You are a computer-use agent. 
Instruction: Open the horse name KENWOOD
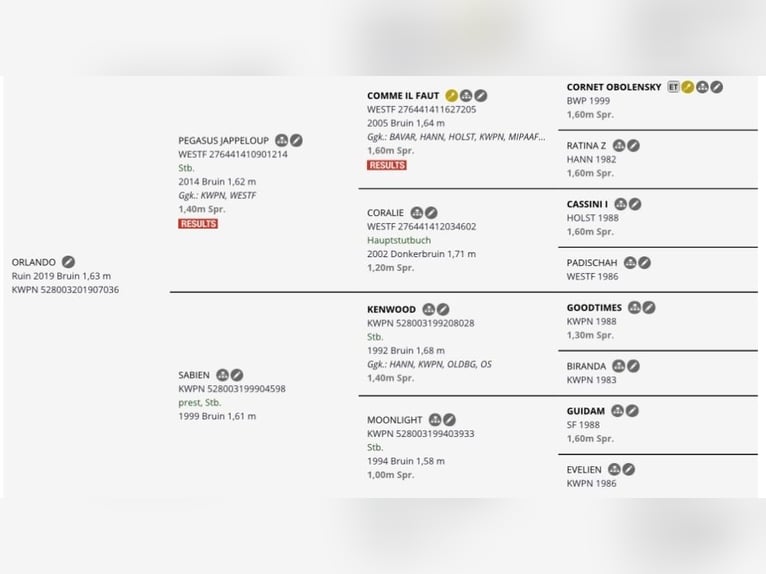tap(391, 310)
